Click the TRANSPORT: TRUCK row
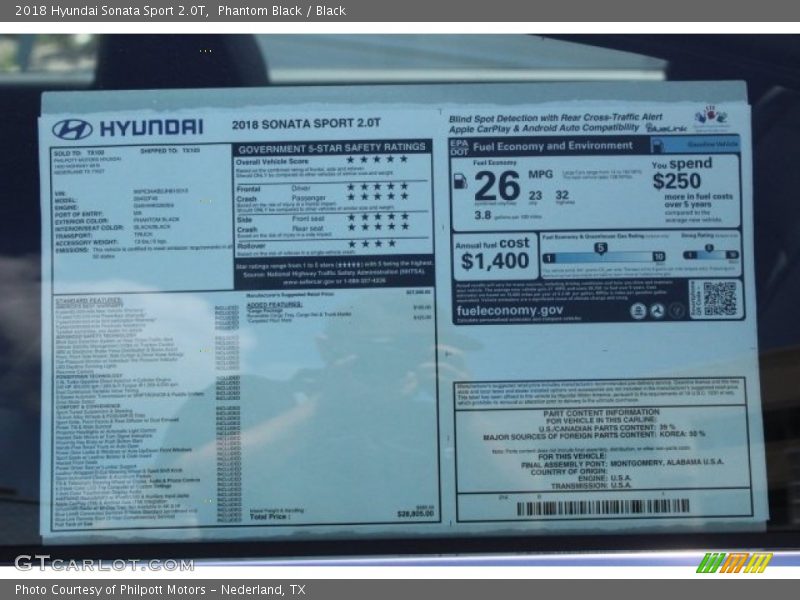 click(104, 235)
